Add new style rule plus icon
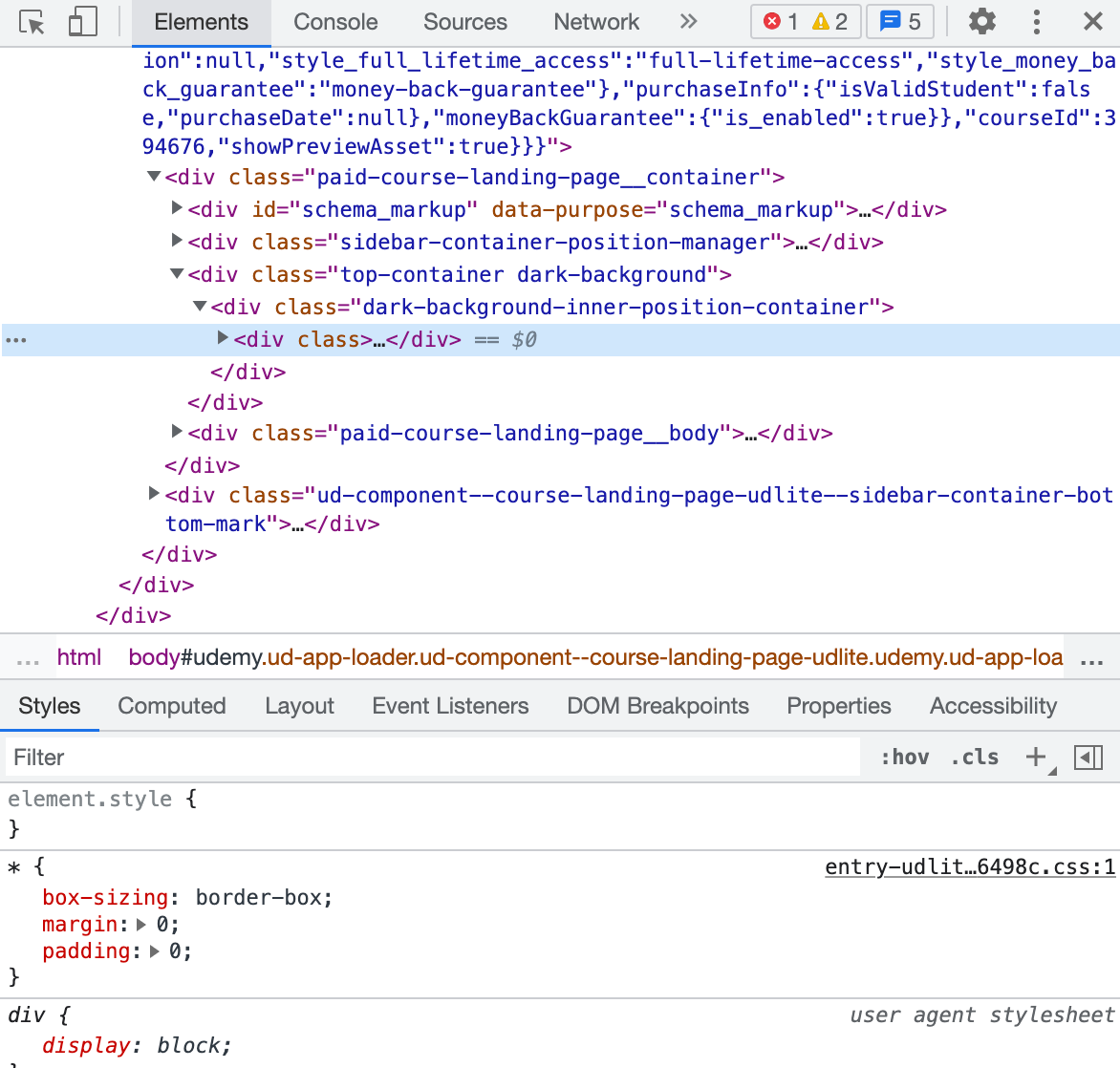Screen dimensions: 1120x1068 [x=1036, y=758]
